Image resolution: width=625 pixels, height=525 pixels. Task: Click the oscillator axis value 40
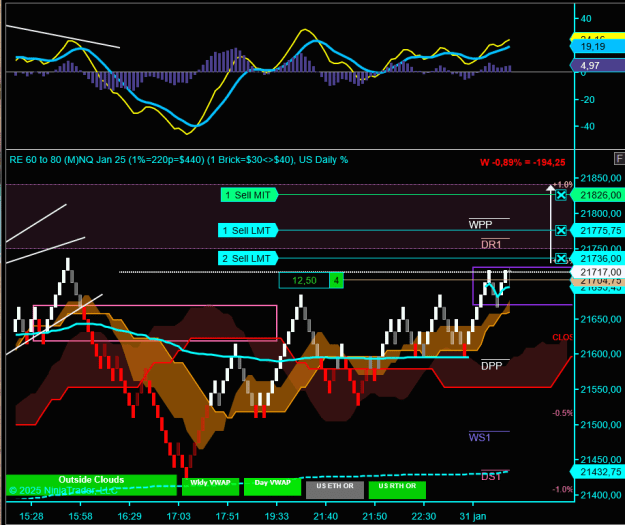pyautogui.click(x=586, y=18)
